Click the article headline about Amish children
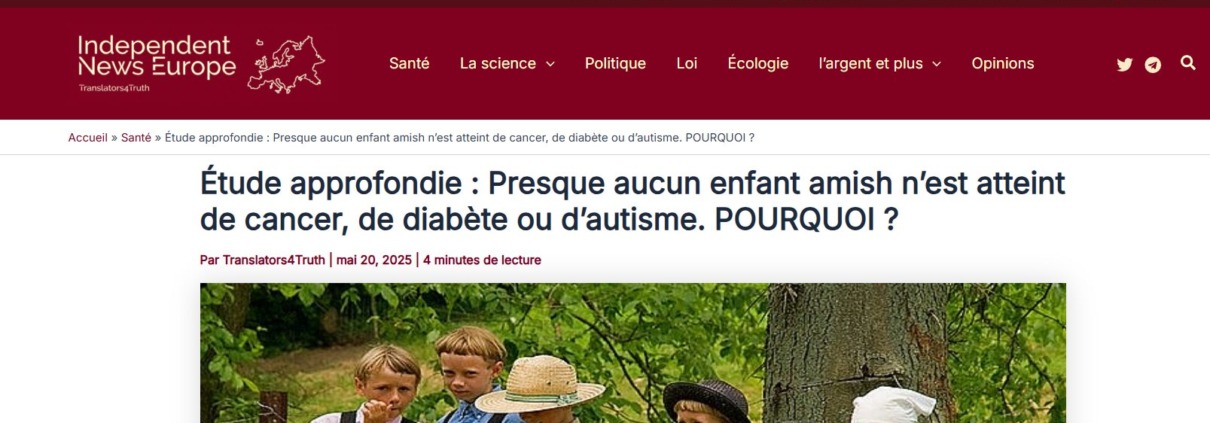This screenshot has height=423, width=1210. 633,202
